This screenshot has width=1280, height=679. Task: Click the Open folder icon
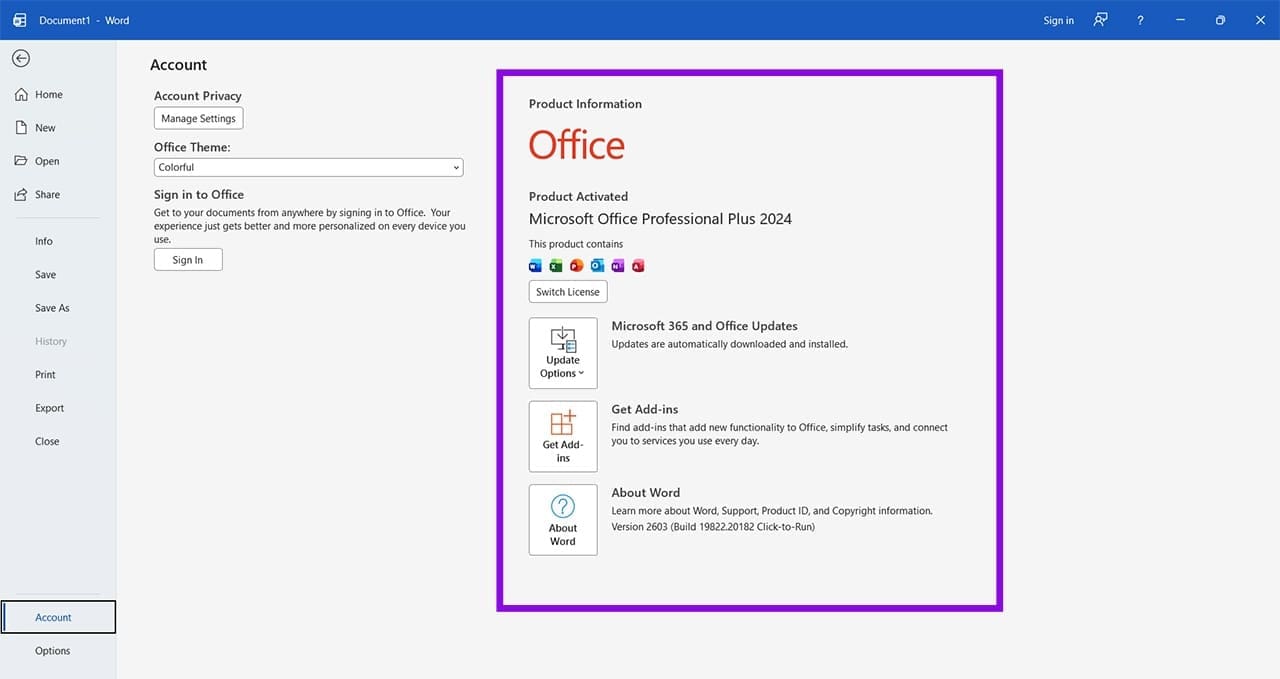(x=21, y=161)
